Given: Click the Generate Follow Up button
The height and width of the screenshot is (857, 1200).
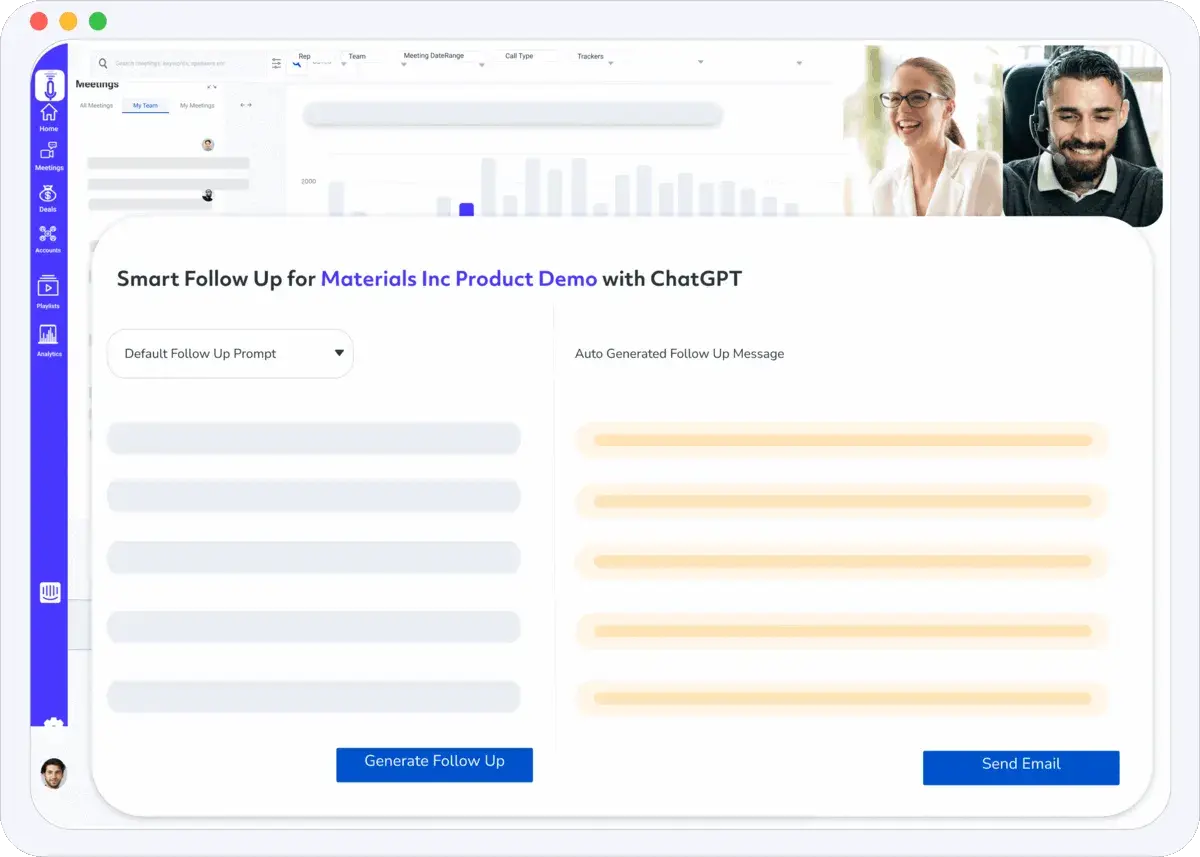Looking at the screenshot, I should point(434,764).
